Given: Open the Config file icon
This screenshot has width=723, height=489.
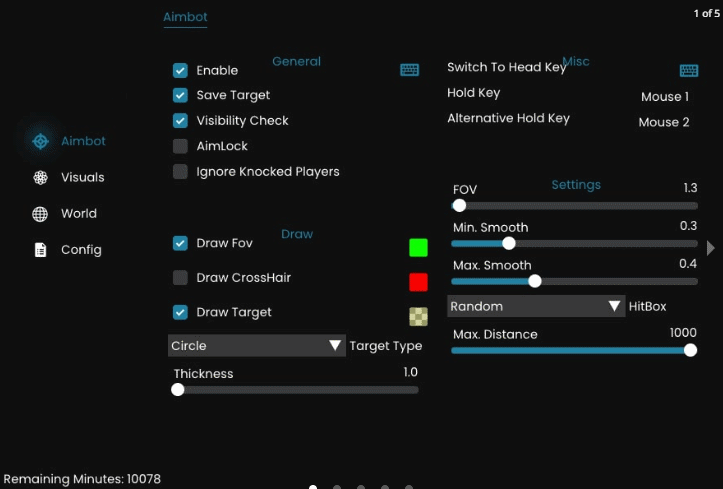Looking at the screenshot, I should pyautogui.click(x=40, y=250).
